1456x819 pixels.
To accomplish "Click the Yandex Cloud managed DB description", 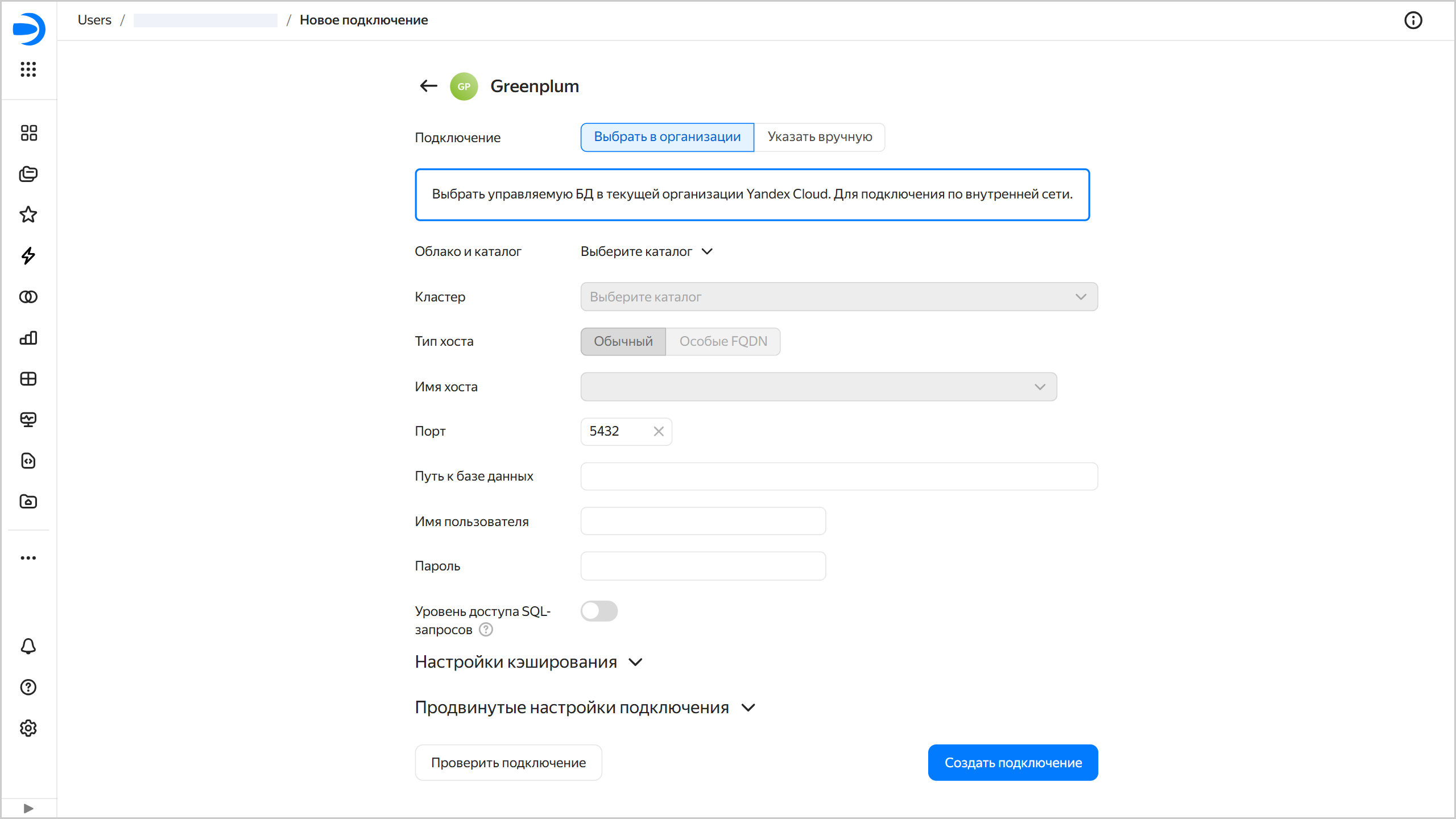I will click(x=752, y=194).
